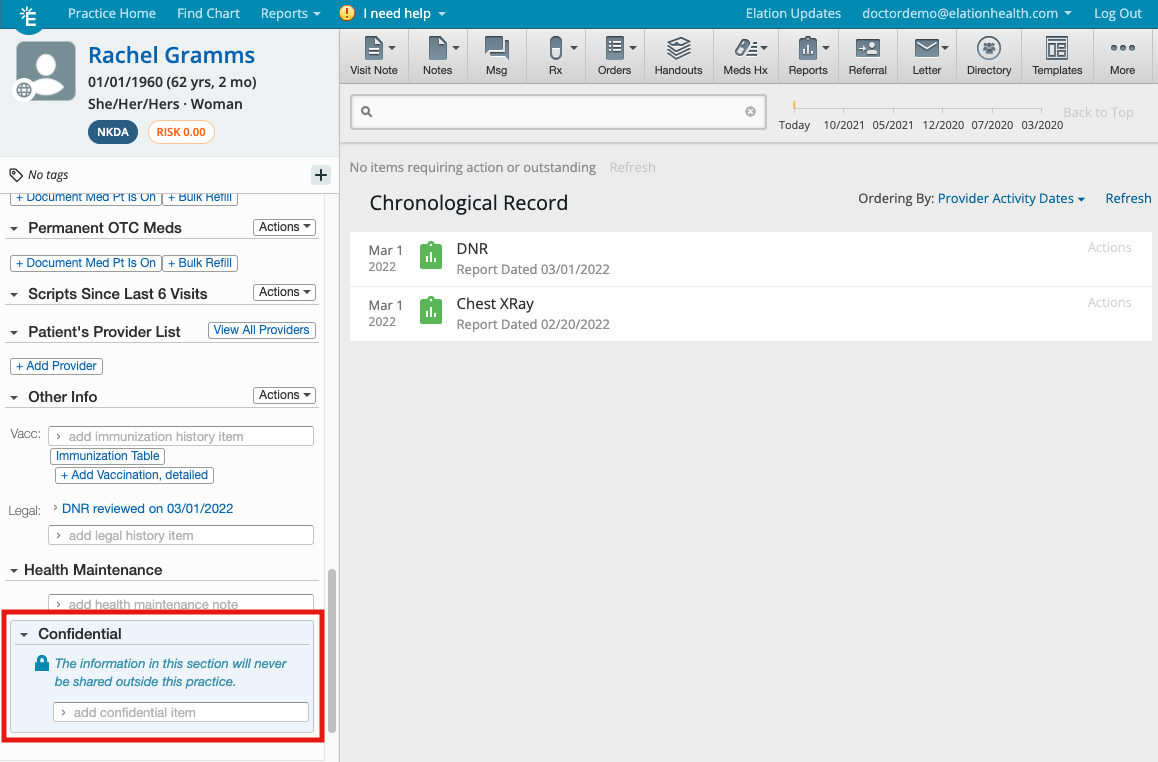Select the Letter toolbar icon
The width and height of the screenshot is (1158, 762).
click(x=926, y=55)
